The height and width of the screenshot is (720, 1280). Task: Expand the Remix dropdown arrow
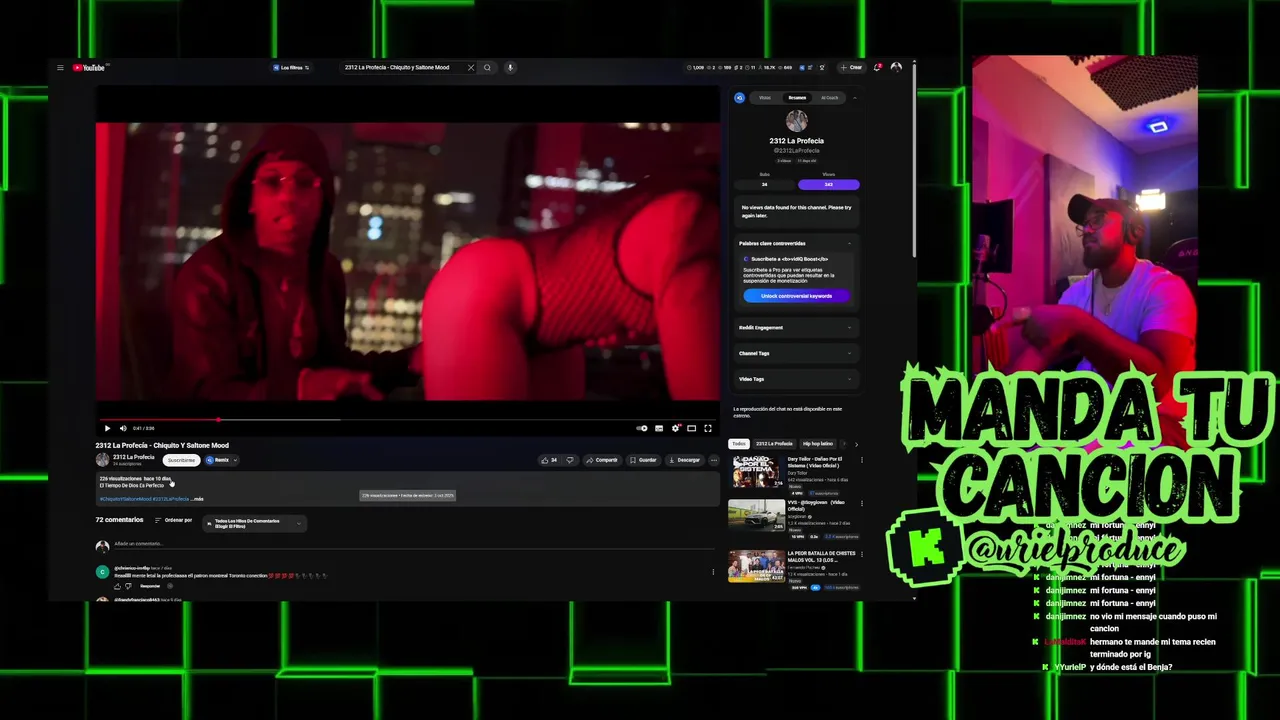tap(235, 460)
